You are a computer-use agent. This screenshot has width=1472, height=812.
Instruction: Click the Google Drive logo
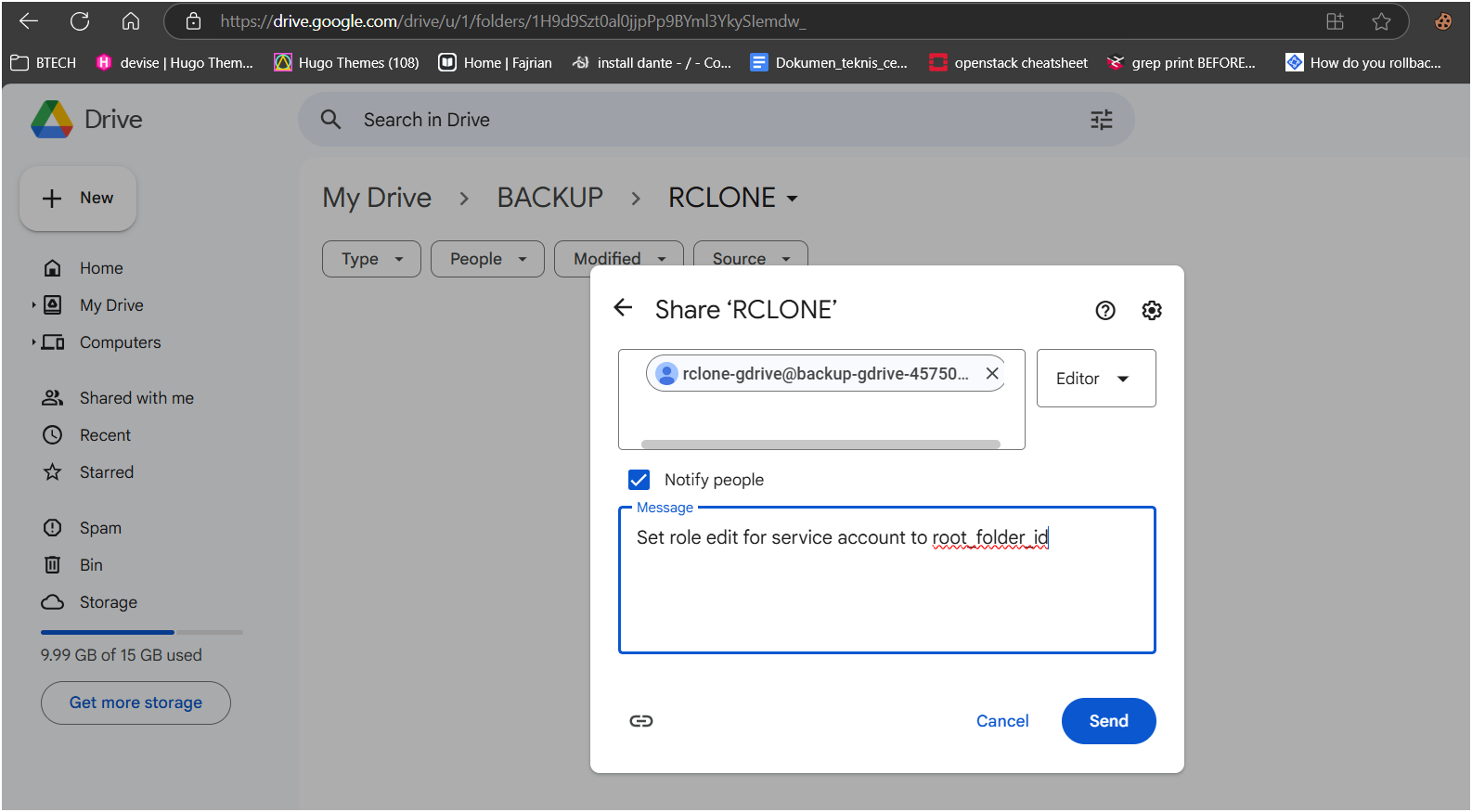coord(52,120)
